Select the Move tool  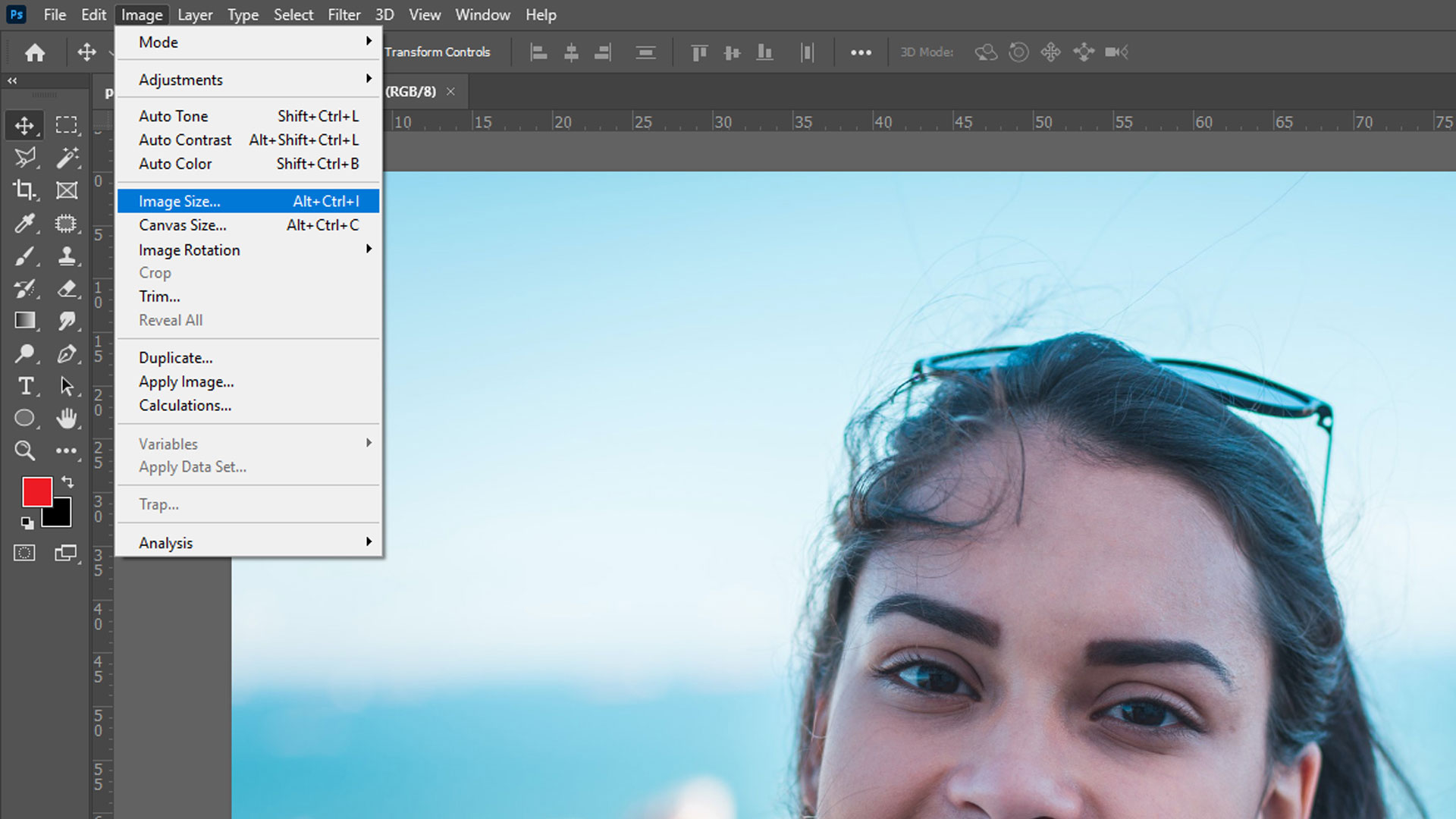25,125
